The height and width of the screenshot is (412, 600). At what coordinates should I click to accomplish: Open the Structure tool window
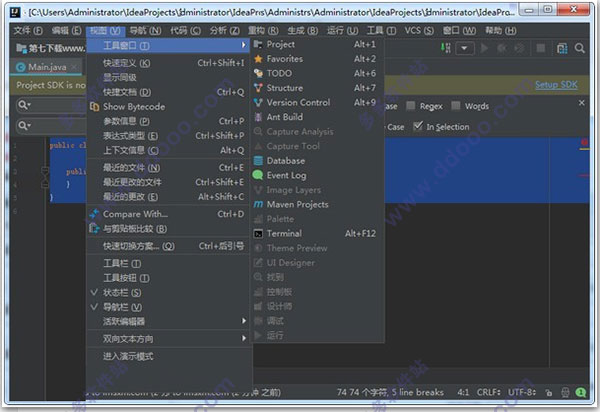[317, 88]
